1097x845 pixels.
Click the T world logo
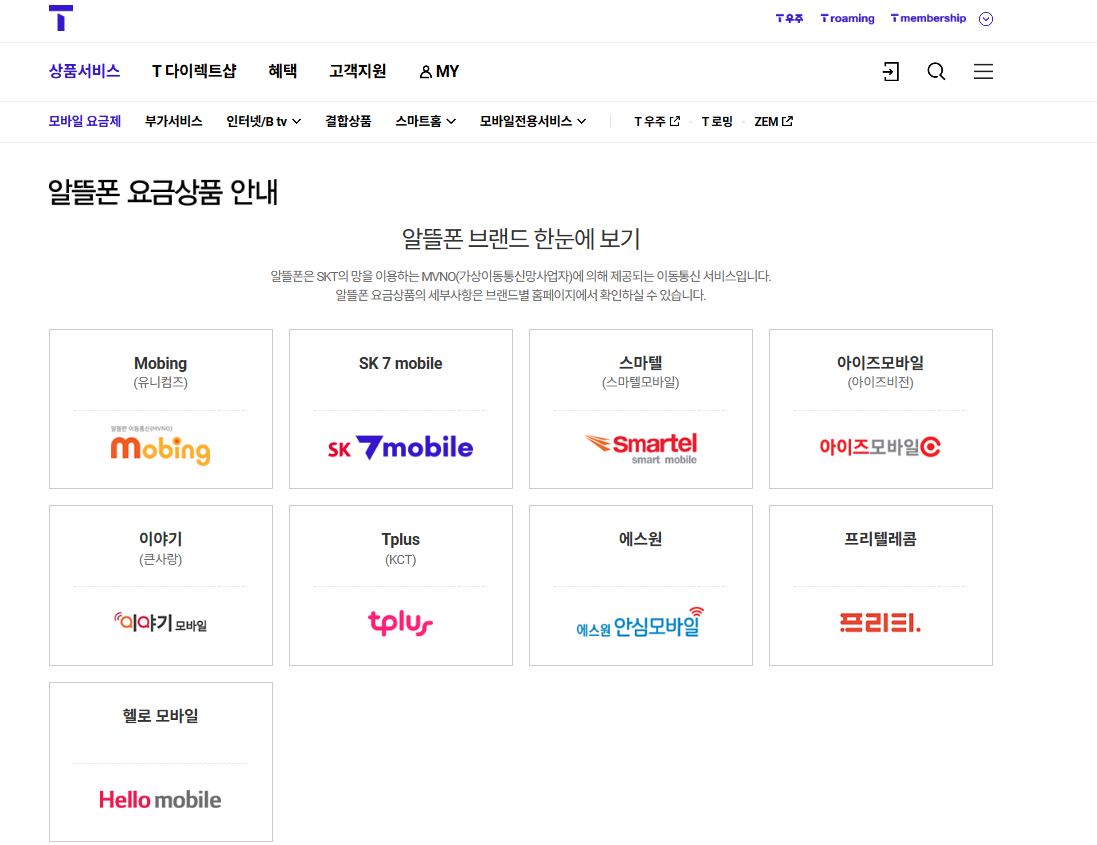point(61,18)
